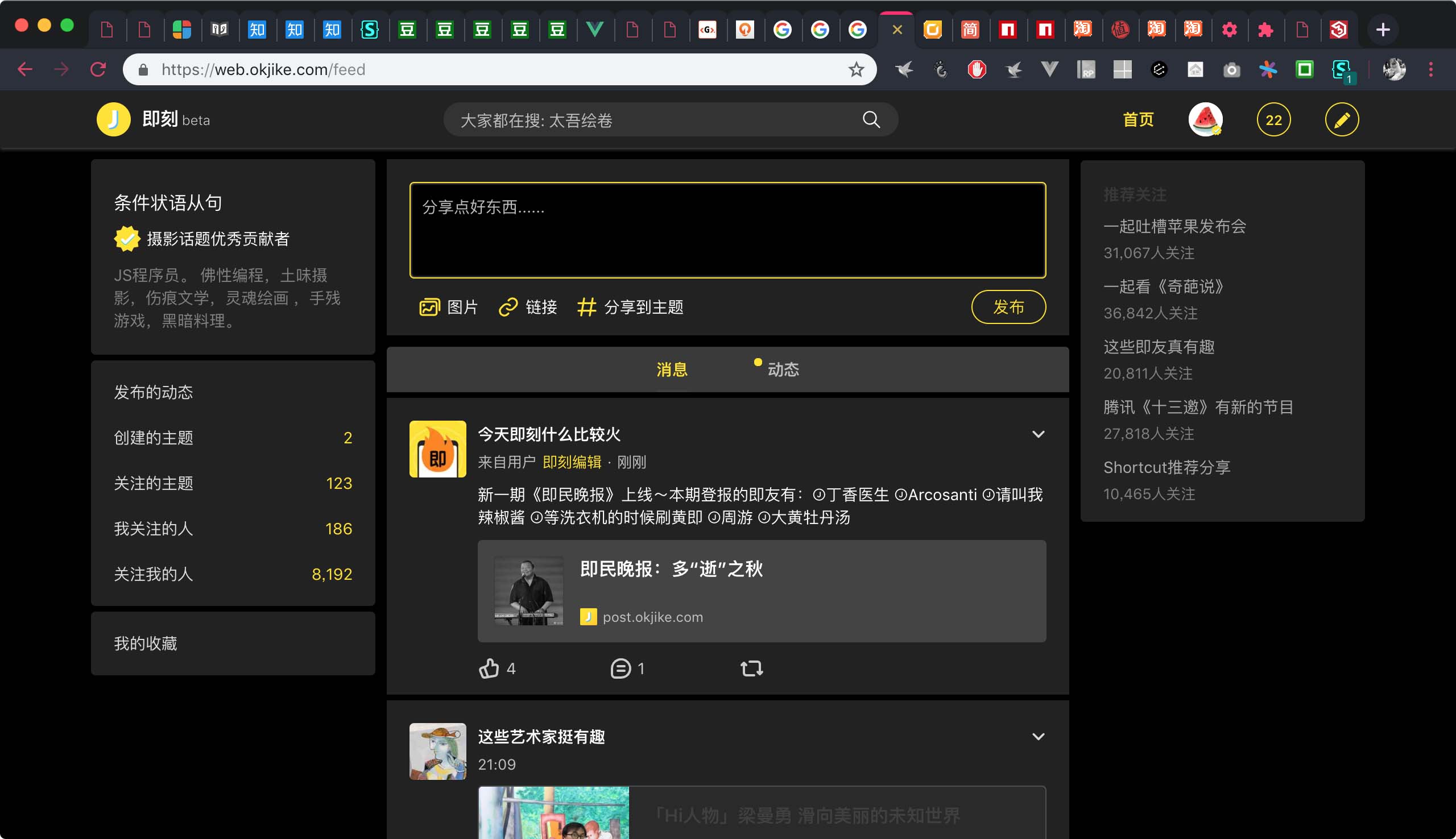
Task: Open 我关注的人 list
Action: tap(233, 529)
